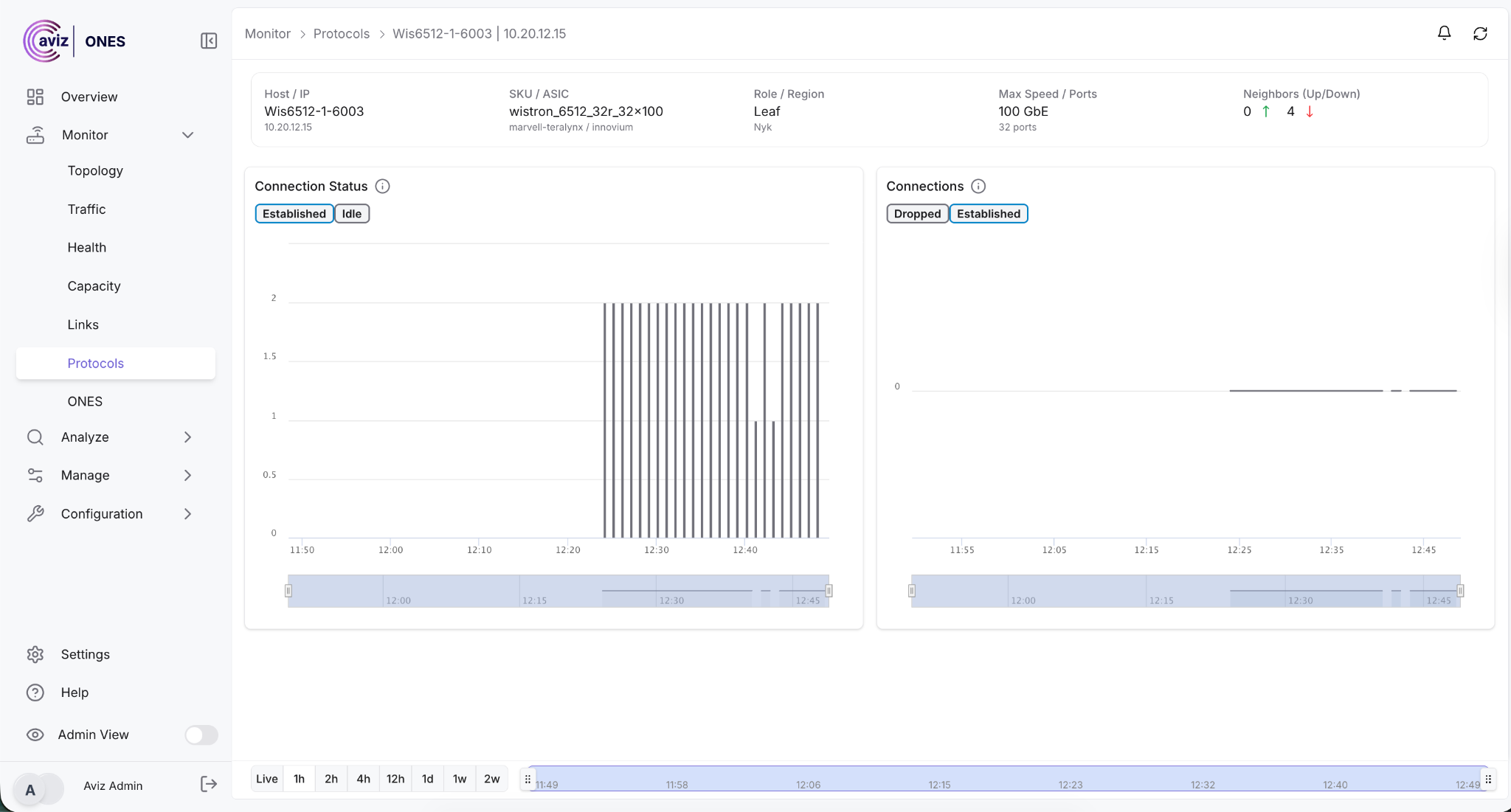Screen dimensions: 1511x812
Task: Click the Protocols breadcrumb link
Action: coord(341,33)
